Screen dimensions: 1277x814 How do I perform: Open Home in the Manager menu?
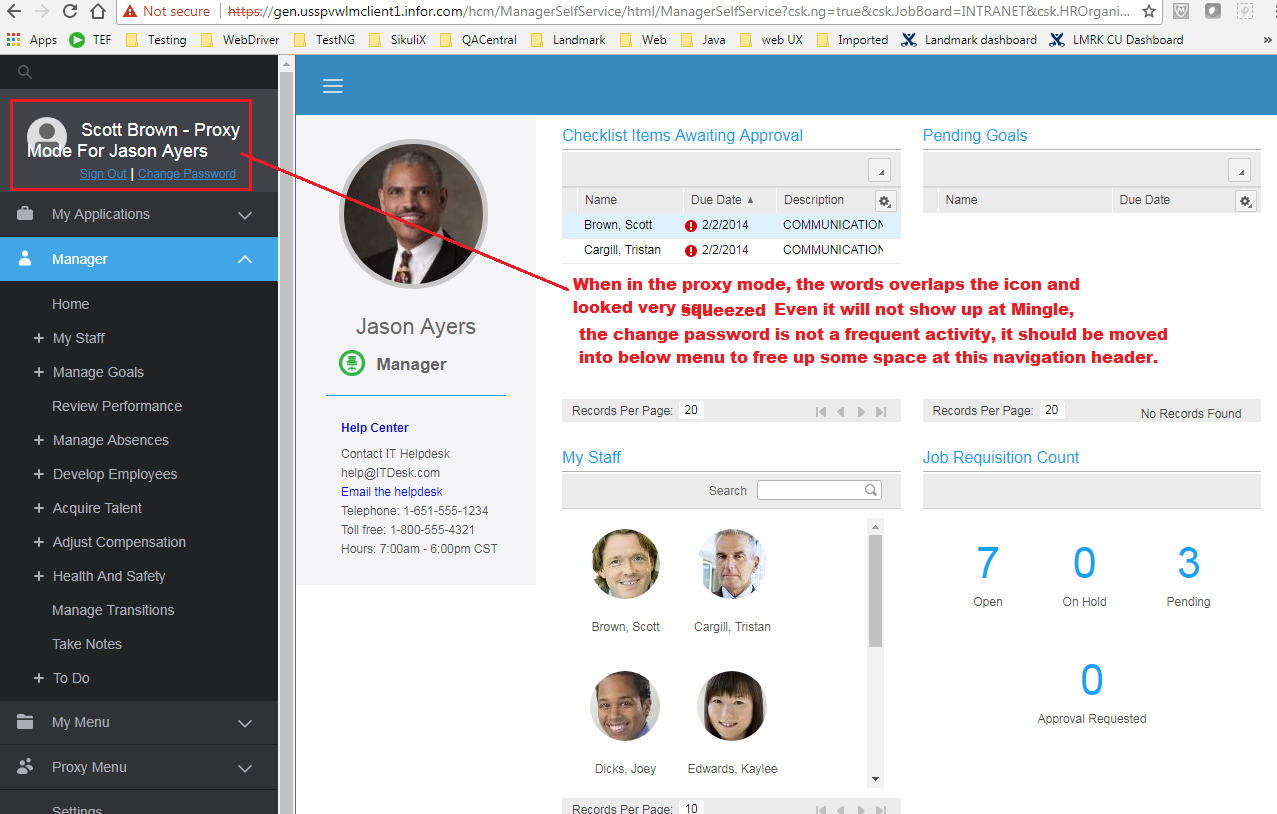71,304
